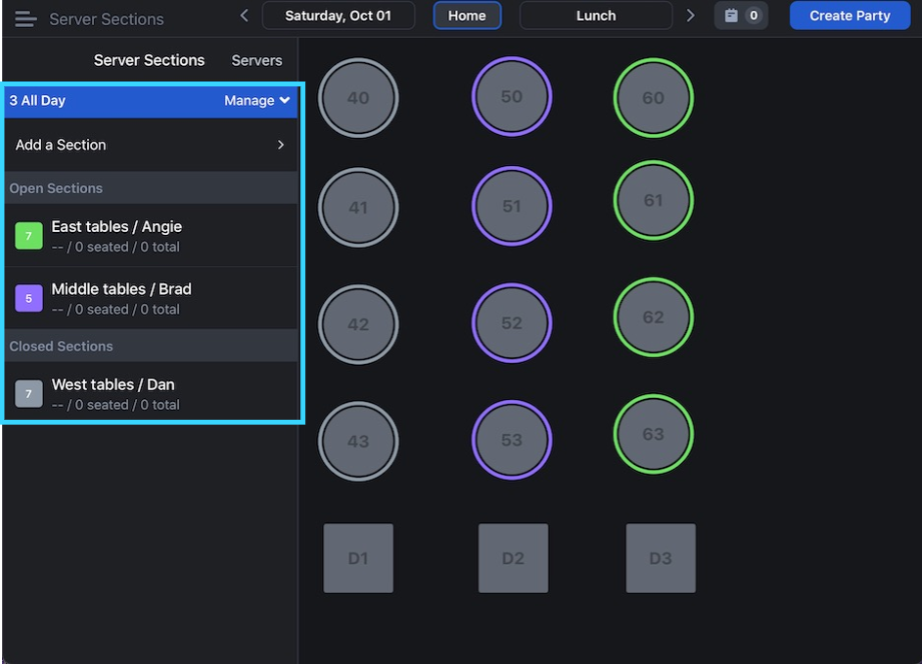Open the reservations clipboard counter
Viewport: 922px width, 664px height.
741,16
